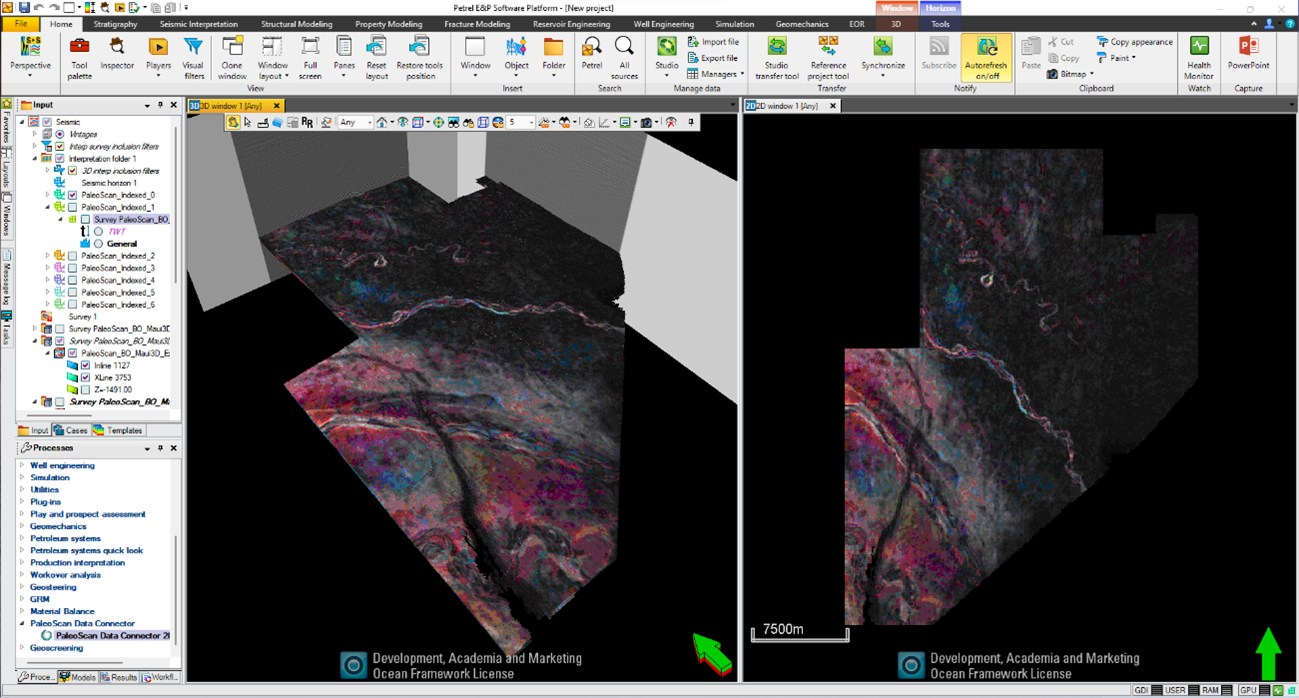Select the TWT radio button

tap(99, 231)
